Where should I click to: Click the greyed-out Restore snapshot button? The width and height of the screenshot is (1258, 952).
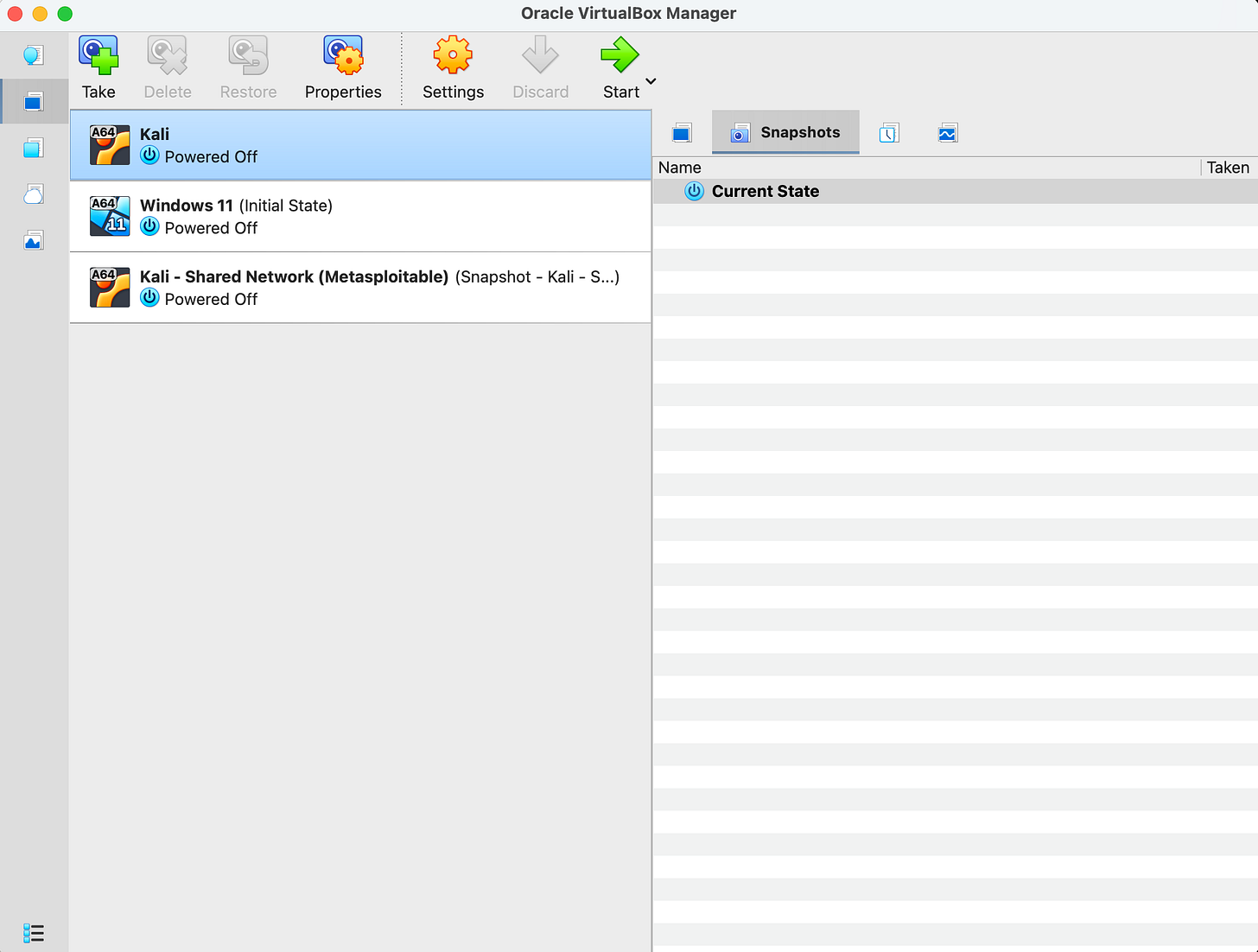coord(248,68)
